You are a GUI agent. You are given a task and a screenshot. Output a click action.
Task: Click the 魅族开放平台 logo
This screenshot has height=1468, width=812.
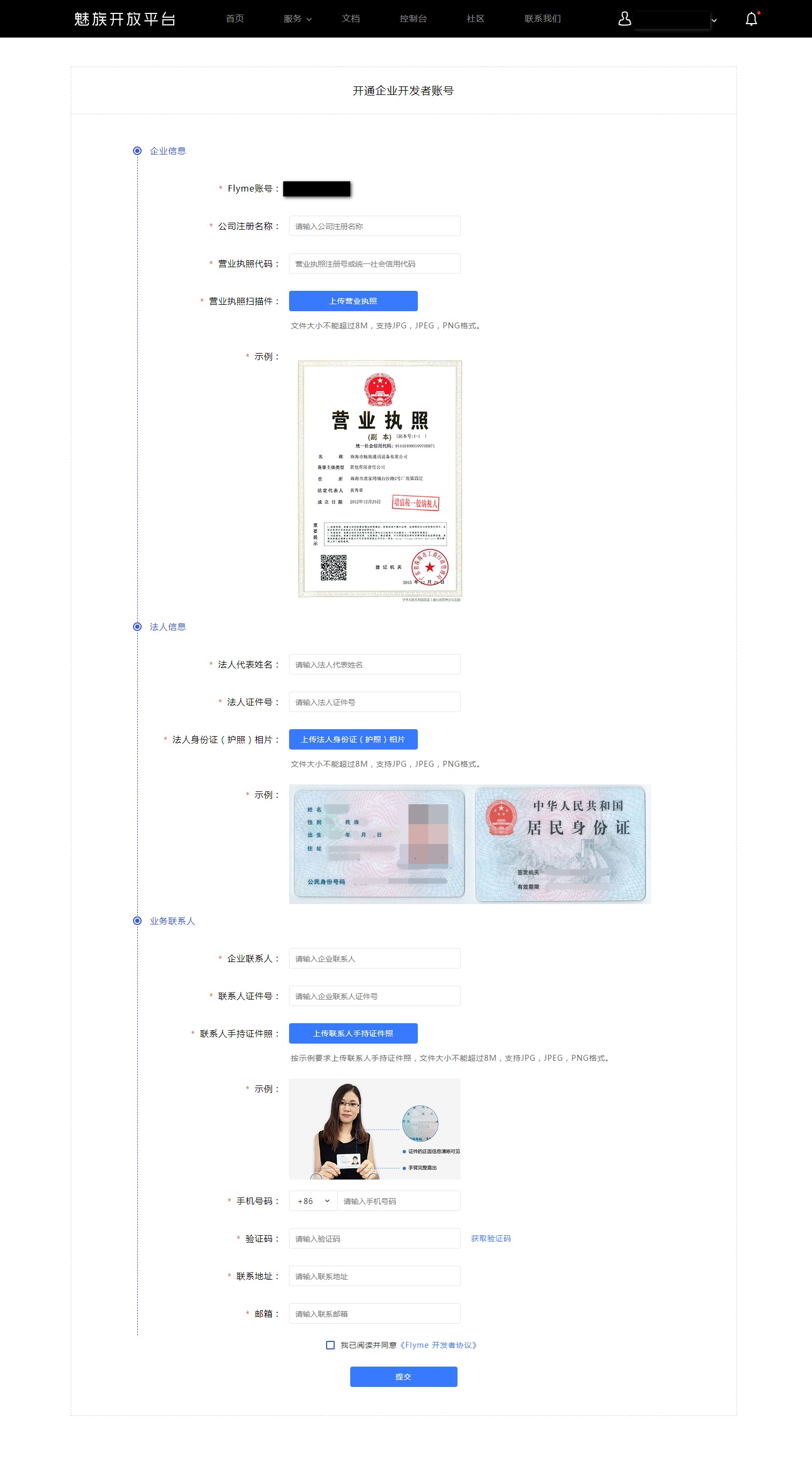[x=125, y=19]
